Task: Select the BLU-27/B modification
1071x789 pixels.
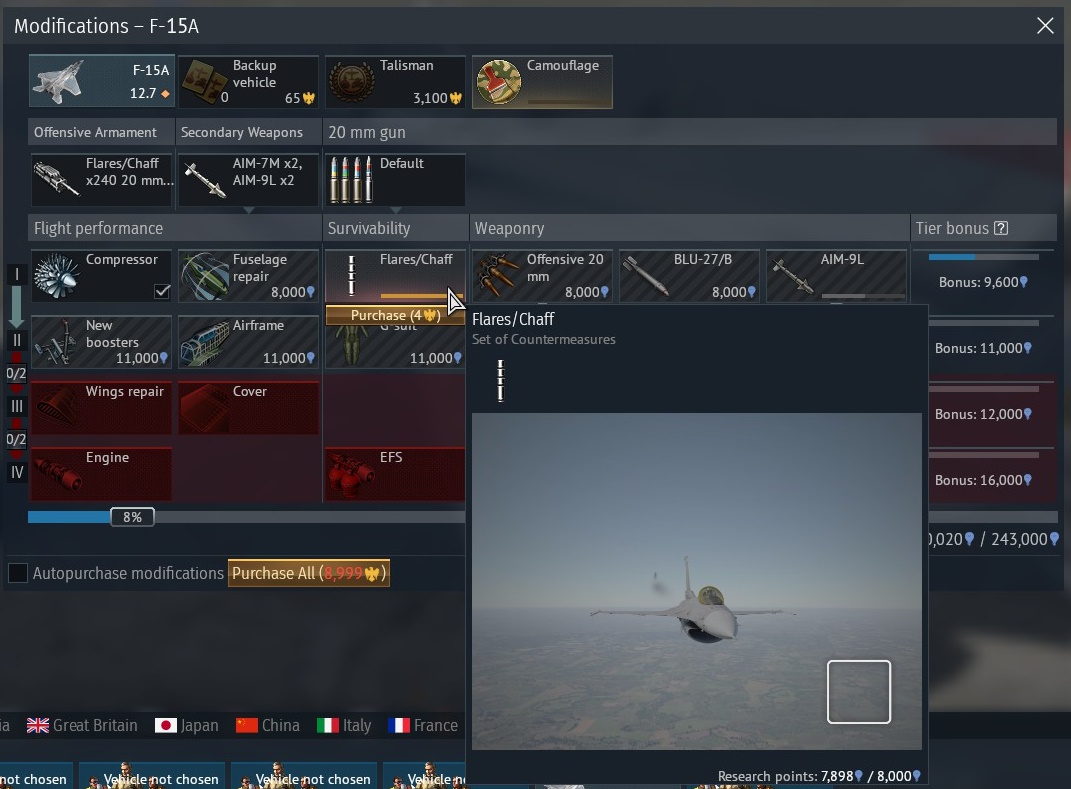Action: (690, 275)
